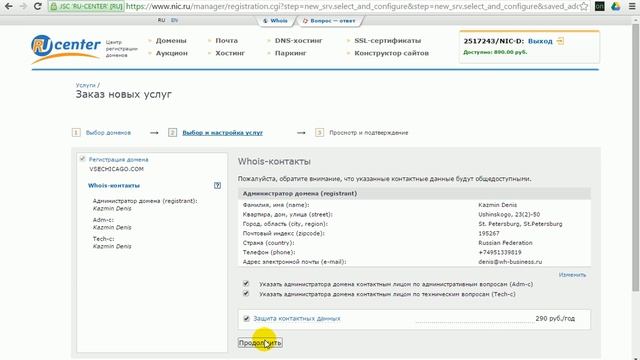The image size is (640, 360).
Task: Open the Хостинг menu item
Action: coord(230,53)
